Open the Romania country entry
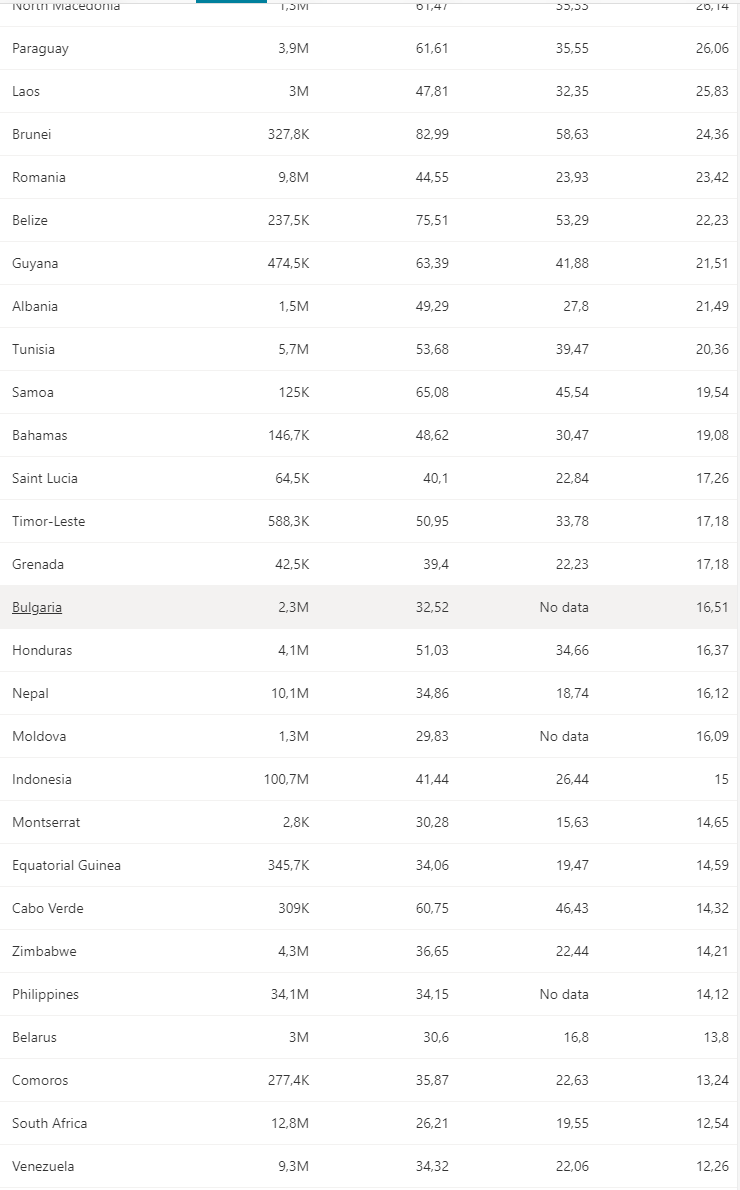740x1190 pixels. 39,178
